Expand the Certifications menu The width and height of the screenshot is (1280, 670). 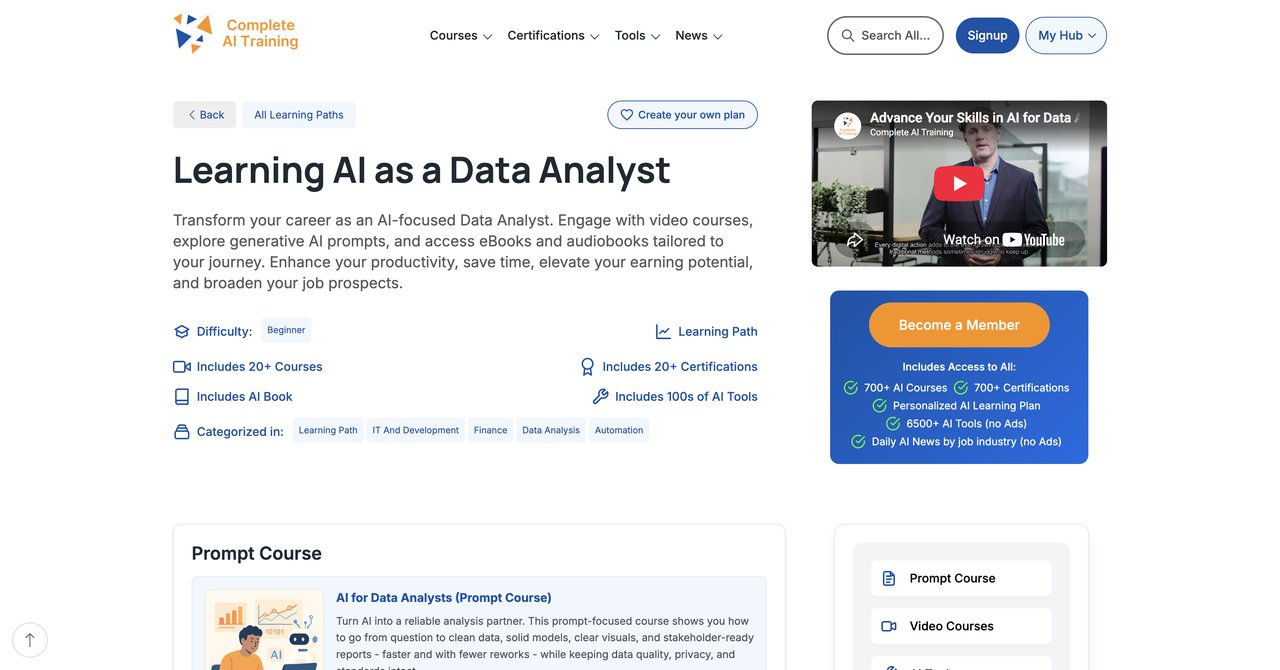coord(553,36)
